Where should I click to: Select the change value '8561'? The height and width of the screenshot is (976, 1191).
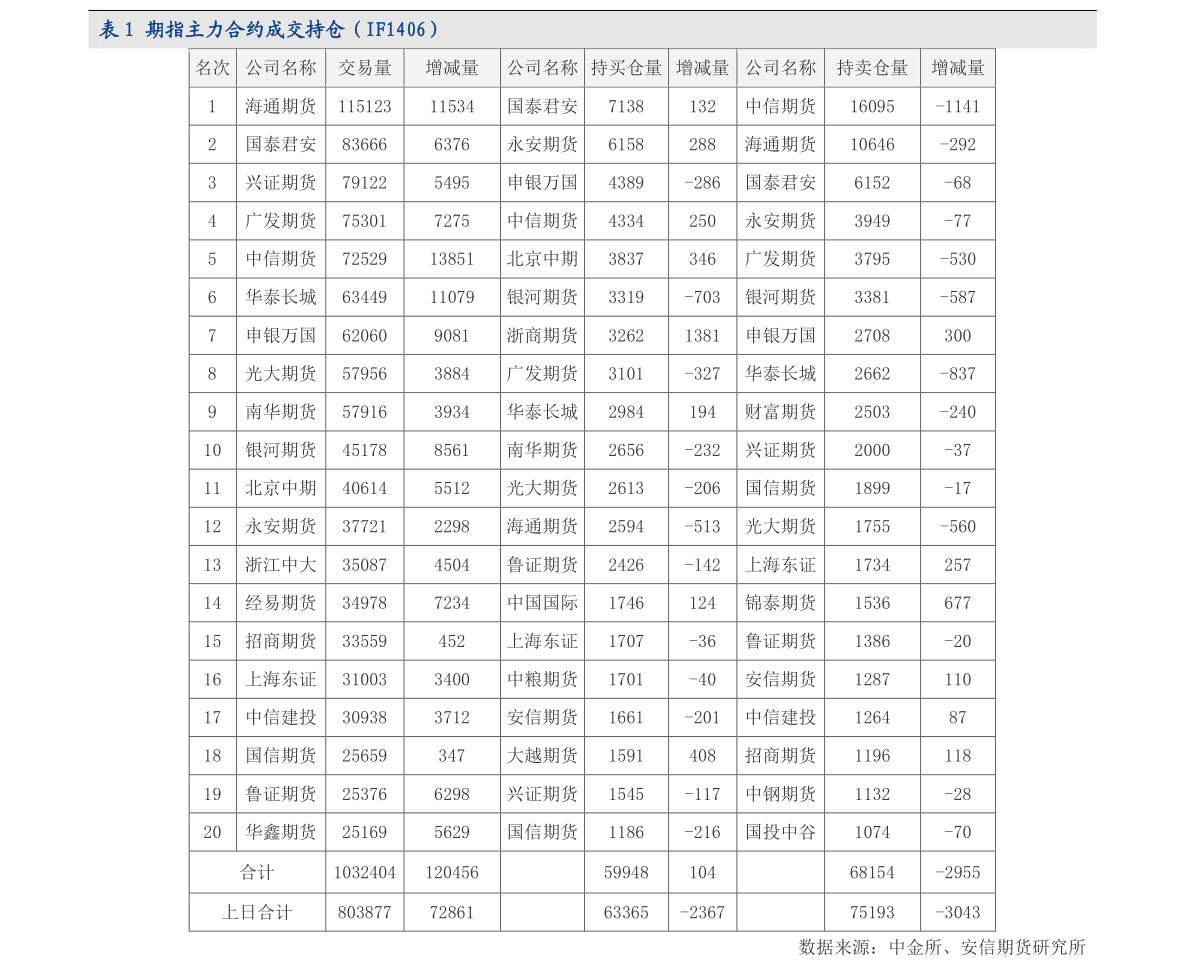[x=452, y=450]
